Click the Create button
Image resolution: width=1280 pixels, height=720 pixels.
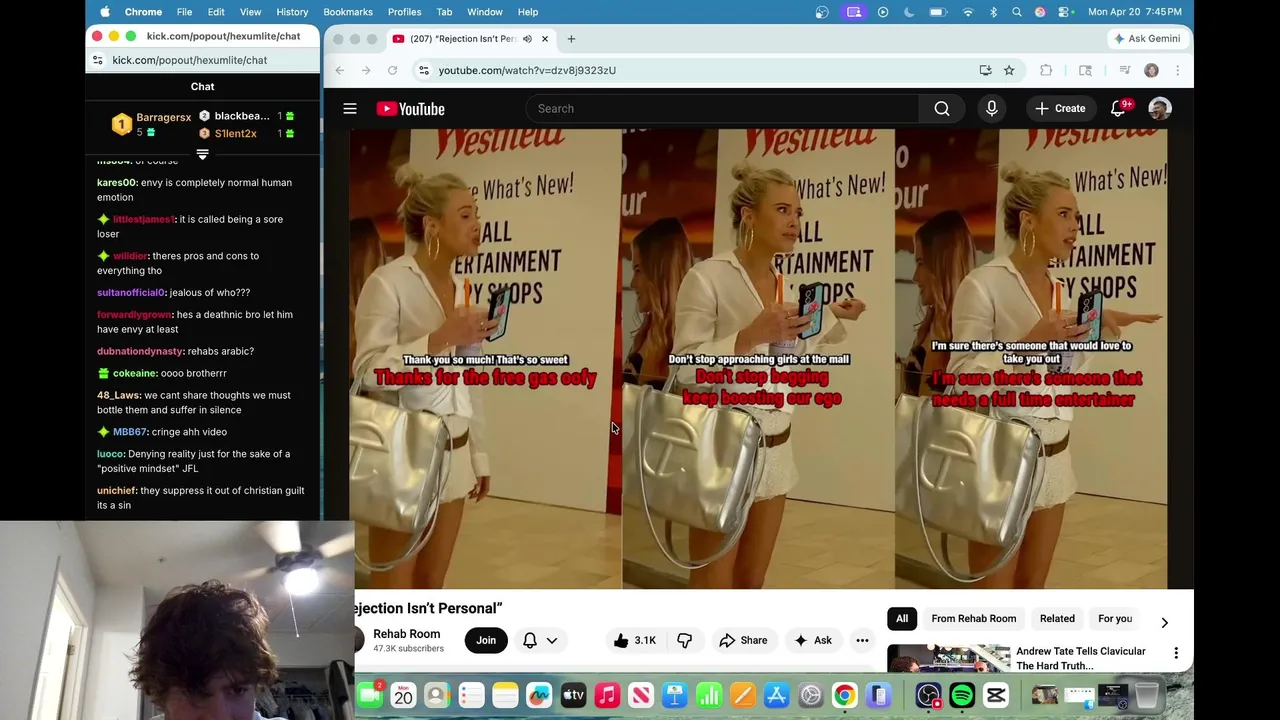tap(1060, 109)
